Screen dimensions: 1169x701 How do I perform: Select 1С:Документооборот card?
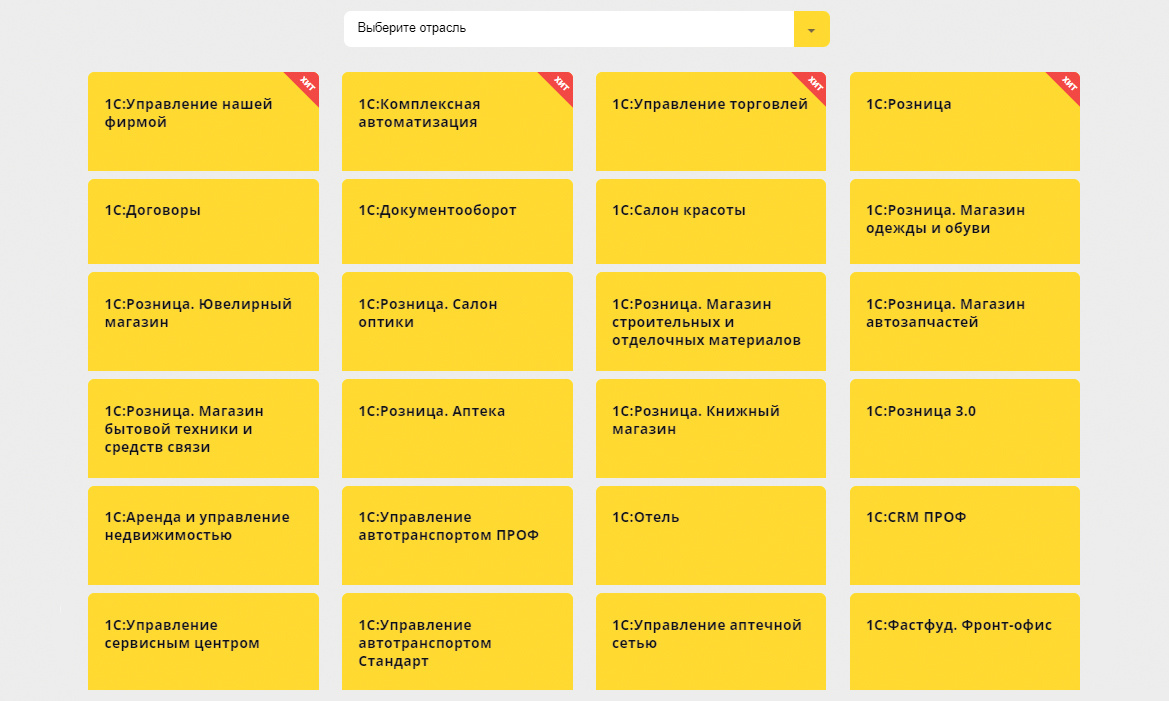(x=457, y=221)
